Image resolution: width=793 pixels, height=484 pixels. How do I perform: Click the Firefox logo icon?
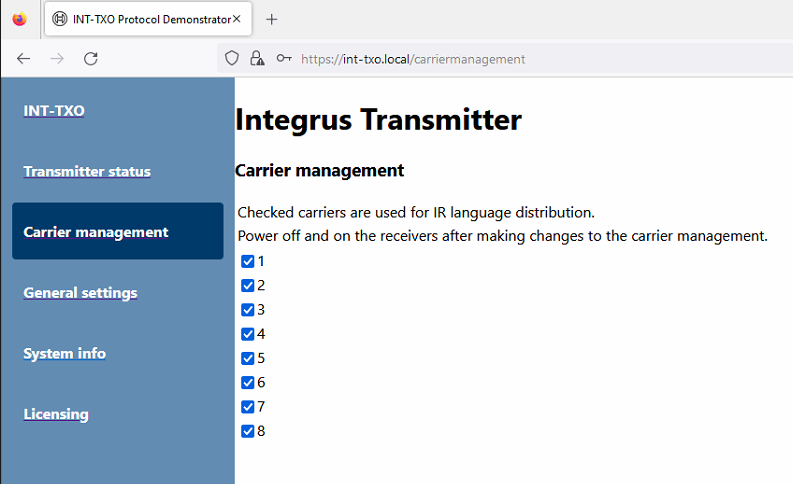tap(19, 19)
